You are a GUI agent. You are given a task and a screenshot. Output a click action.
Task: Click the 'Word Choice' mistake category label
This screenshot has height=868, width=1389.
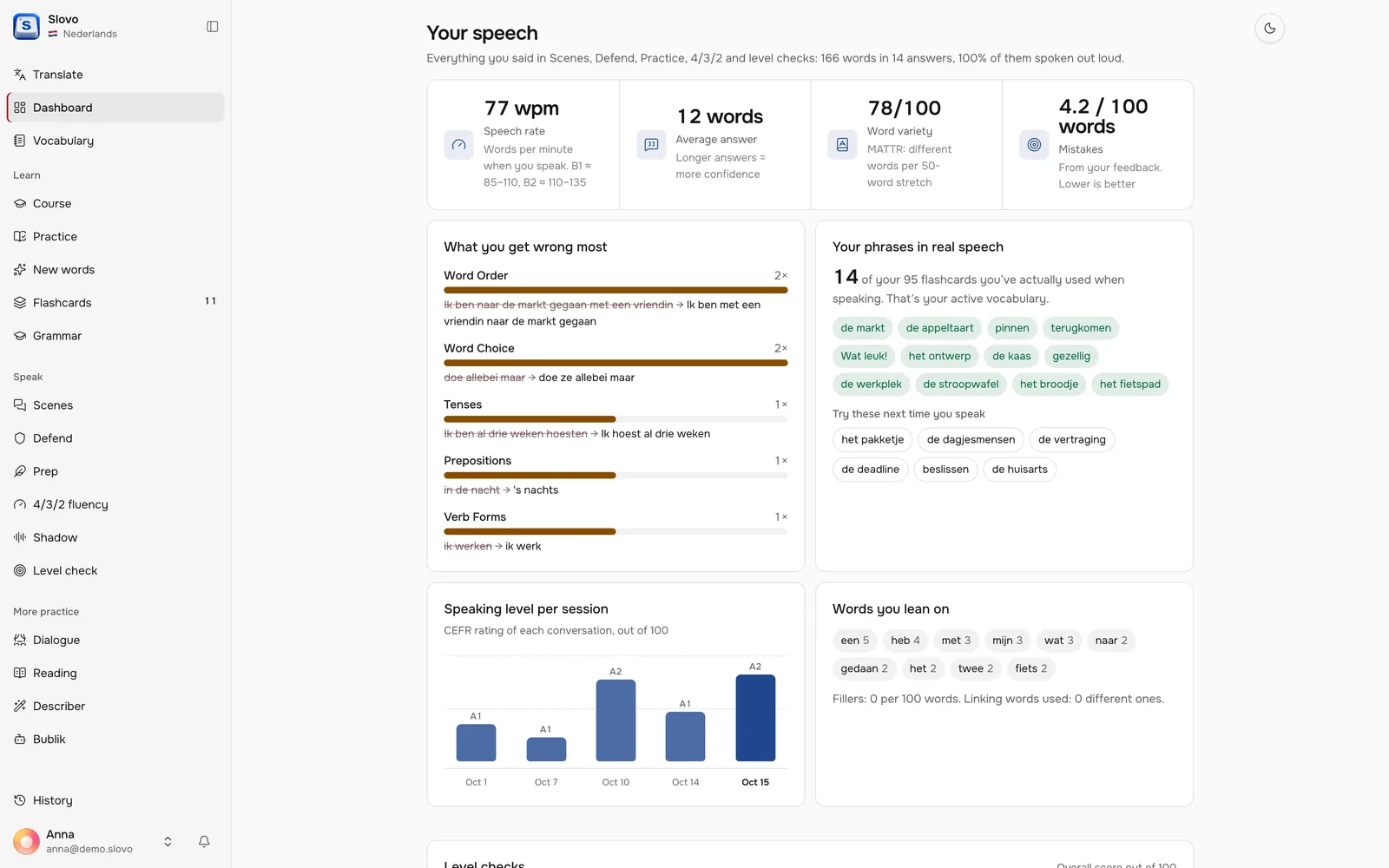click(x=479, y=348)
